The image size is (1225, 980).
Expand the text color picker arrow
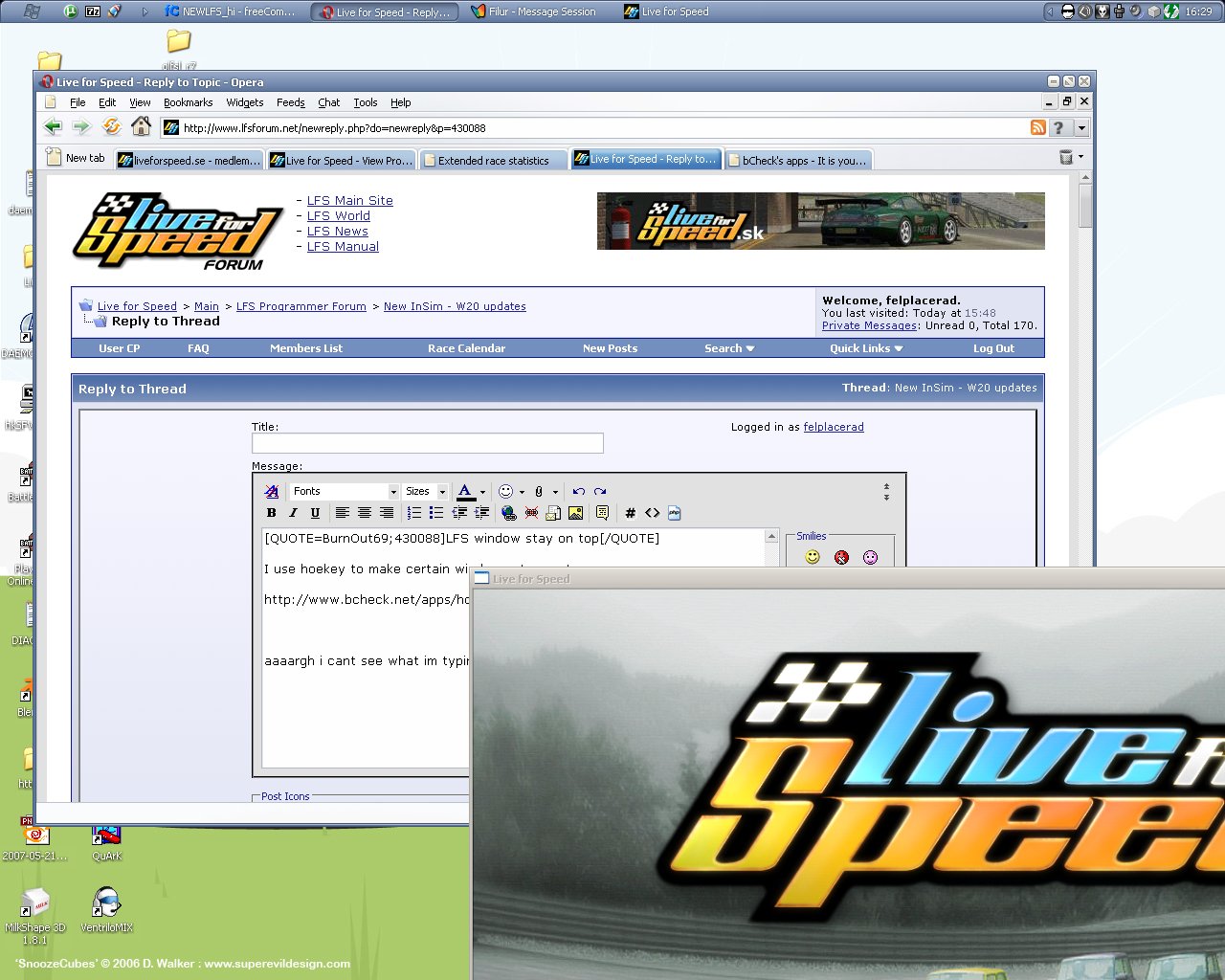[482, 492]
